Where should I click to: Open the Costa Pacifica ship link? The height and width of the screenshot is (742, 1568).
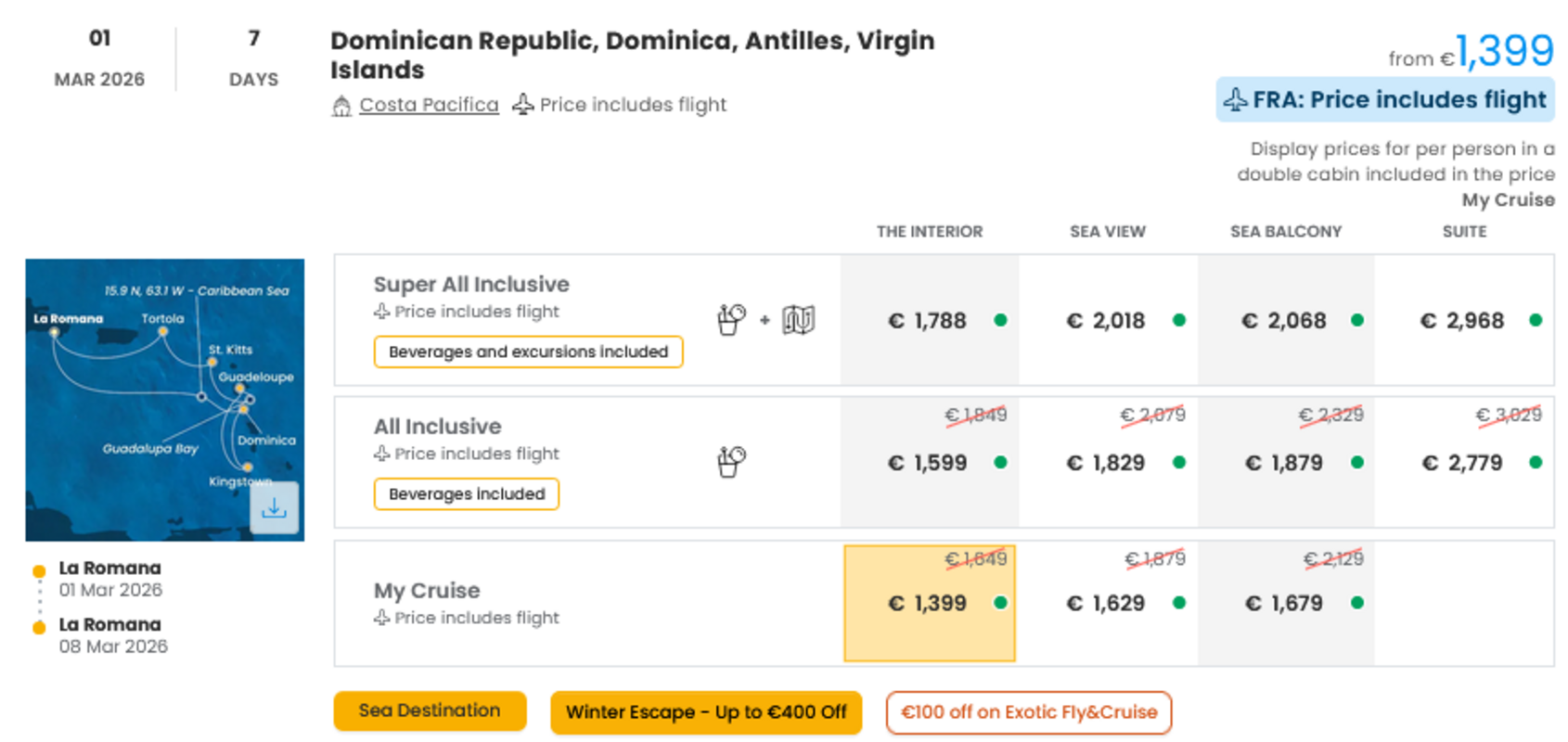[429, 105]
